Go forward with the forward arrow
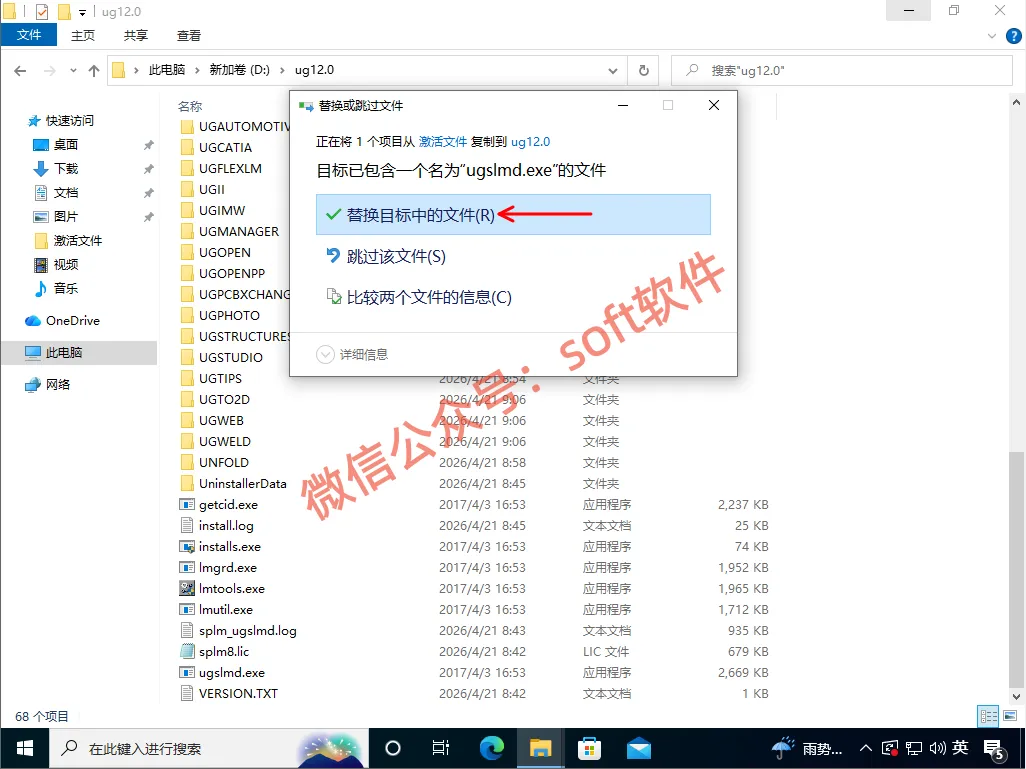The width and height of the screenshot is (1026, 769). pos(50,71)
